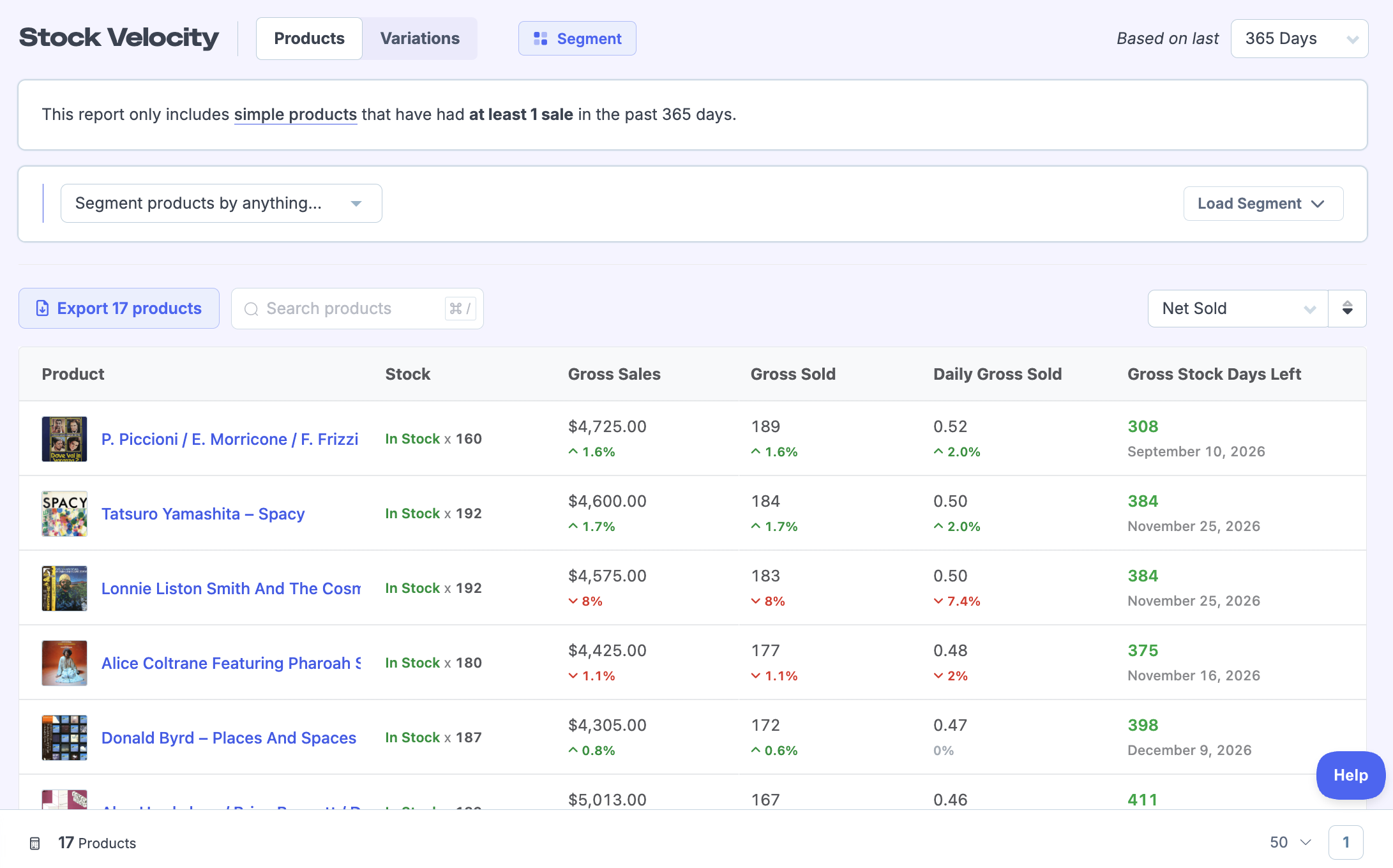Expand the 50 per page selector
This screenshot has height=868, width=1393.
pyautogui.click(x=1290, y=842)
